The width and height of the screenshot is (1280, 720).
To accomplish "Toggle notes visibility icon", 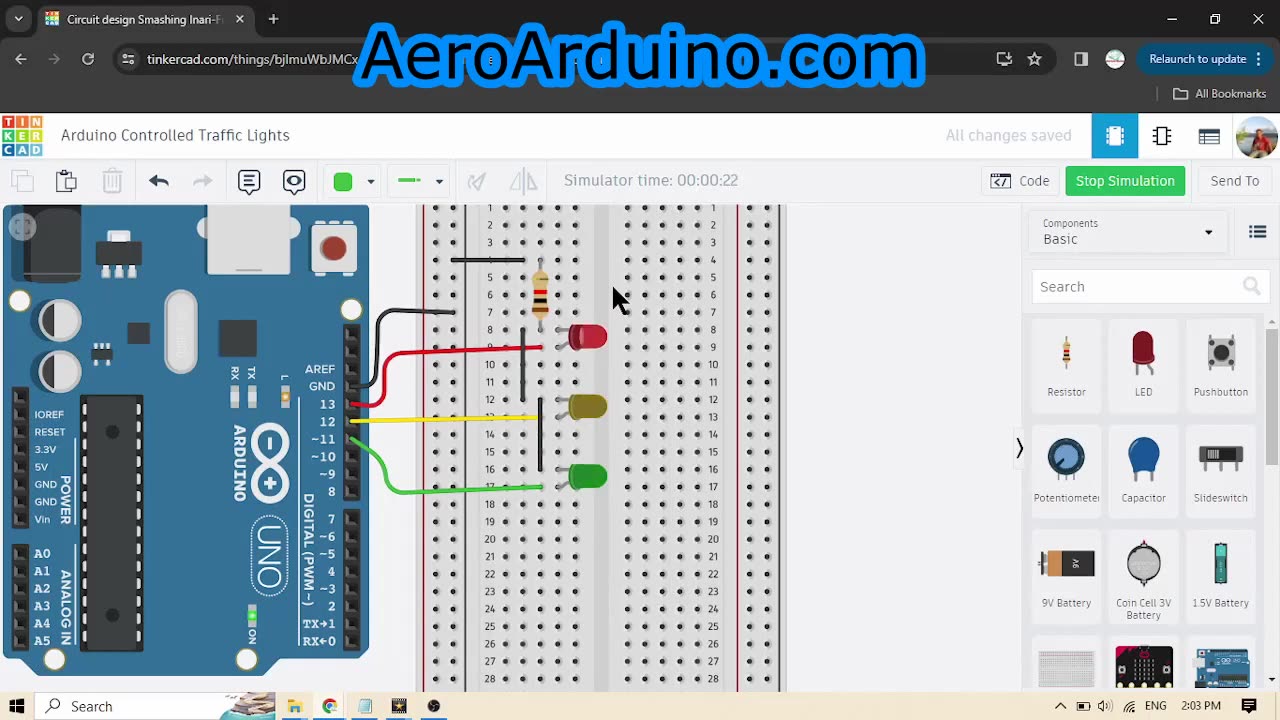I will 294,181.
